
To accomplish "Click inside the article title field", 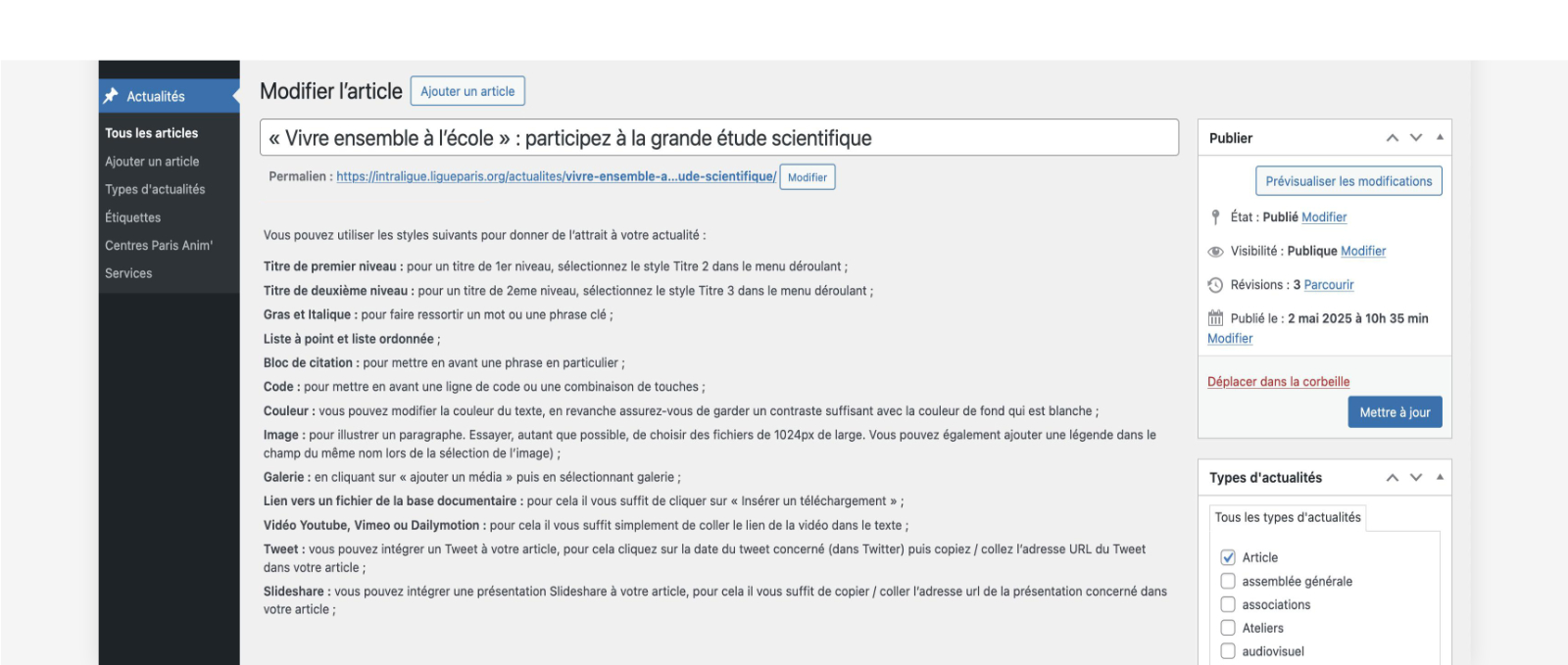I will (x=686, y=137).
